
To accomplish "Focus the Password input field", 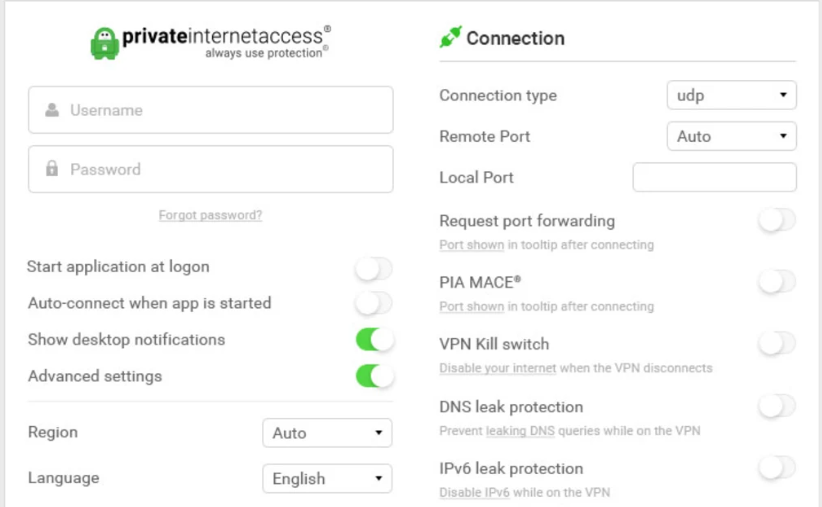I will pyautogui.click(x=211, y=169).
